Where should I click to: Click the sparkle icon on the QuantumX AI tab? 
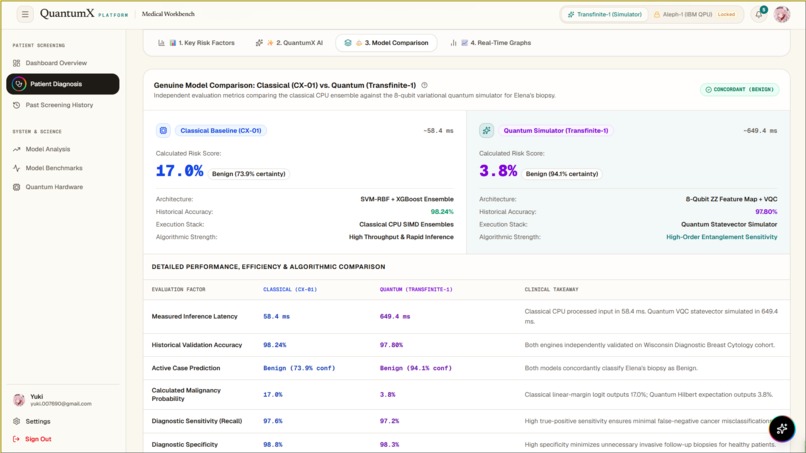click(x=259, y=43)
